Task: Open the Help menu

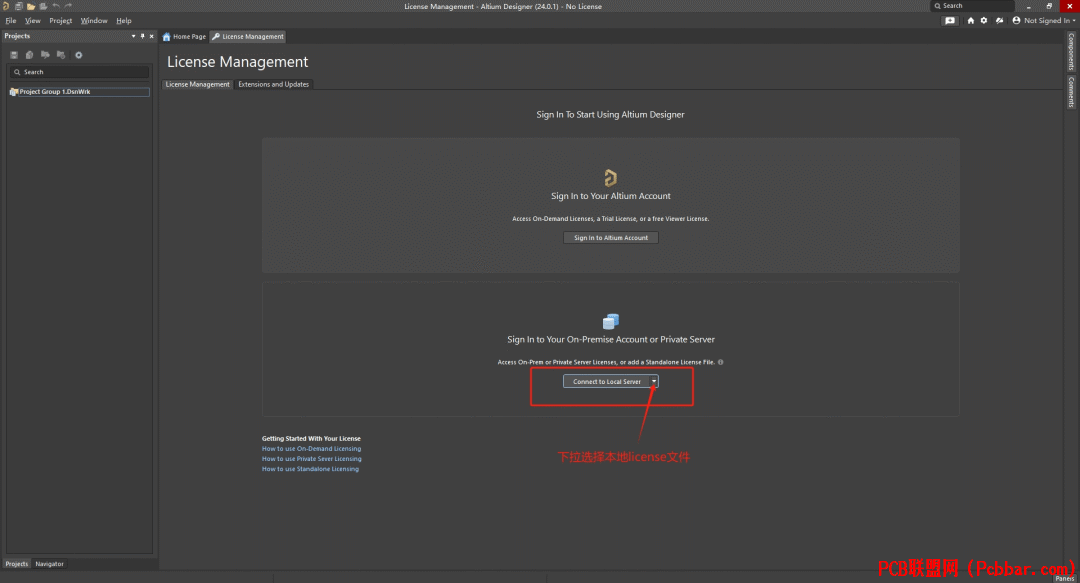Action: (x=124, y=21)
